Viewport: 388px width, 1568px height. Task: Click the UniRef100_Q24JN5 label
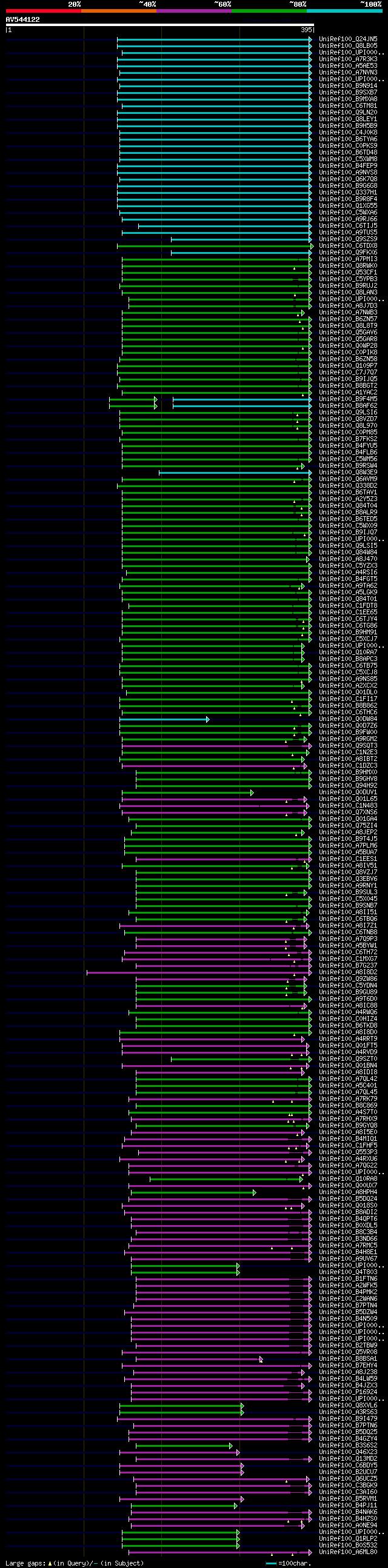(x=348, y=39)
